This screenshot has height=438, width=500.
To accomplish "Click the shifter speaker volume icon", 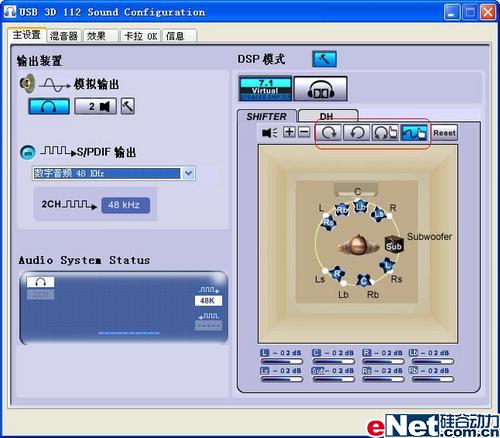I will coord(270,133).
